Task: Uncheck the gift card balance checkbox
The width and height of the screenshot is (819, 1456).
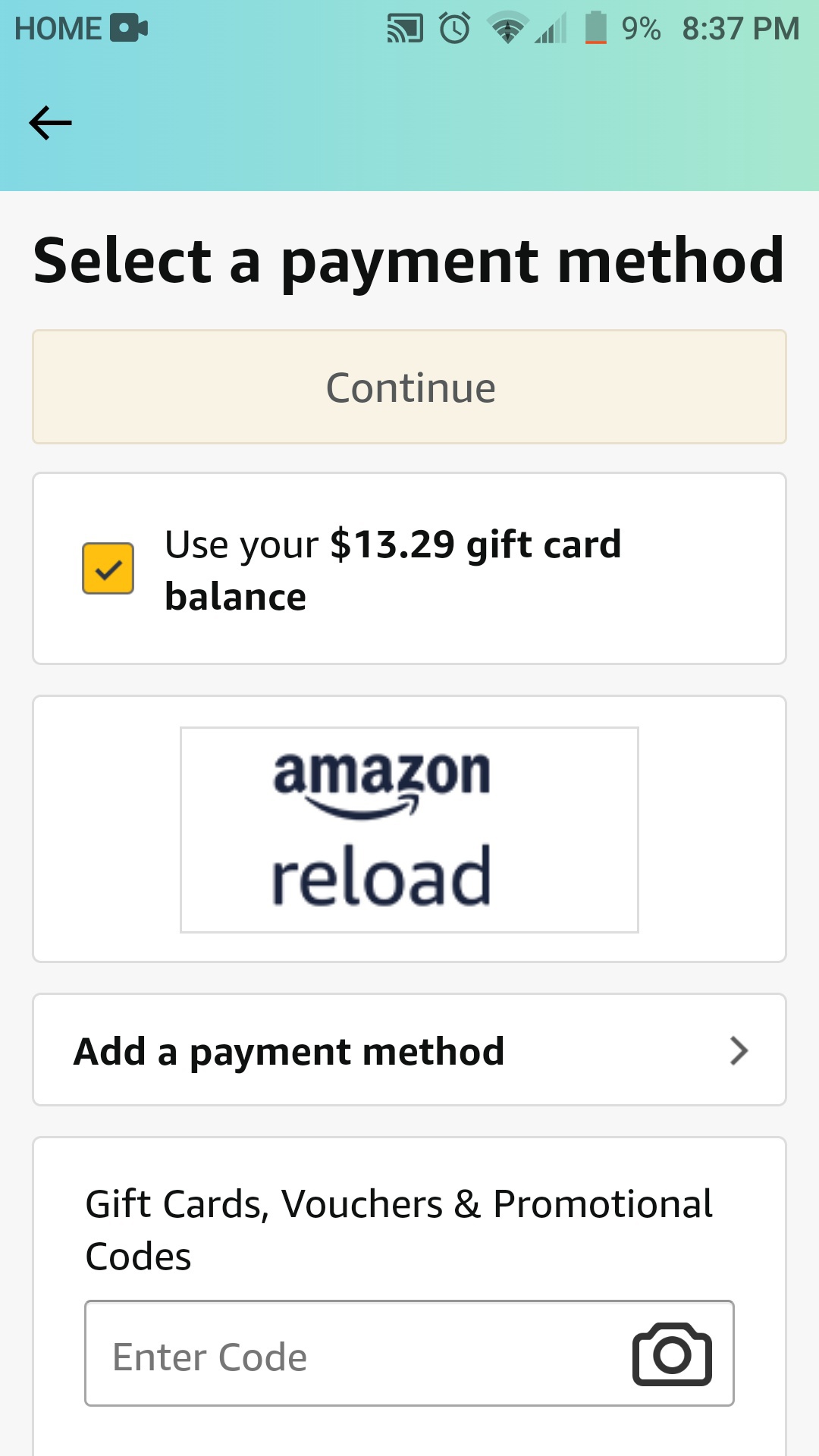Action: point(108,568)
